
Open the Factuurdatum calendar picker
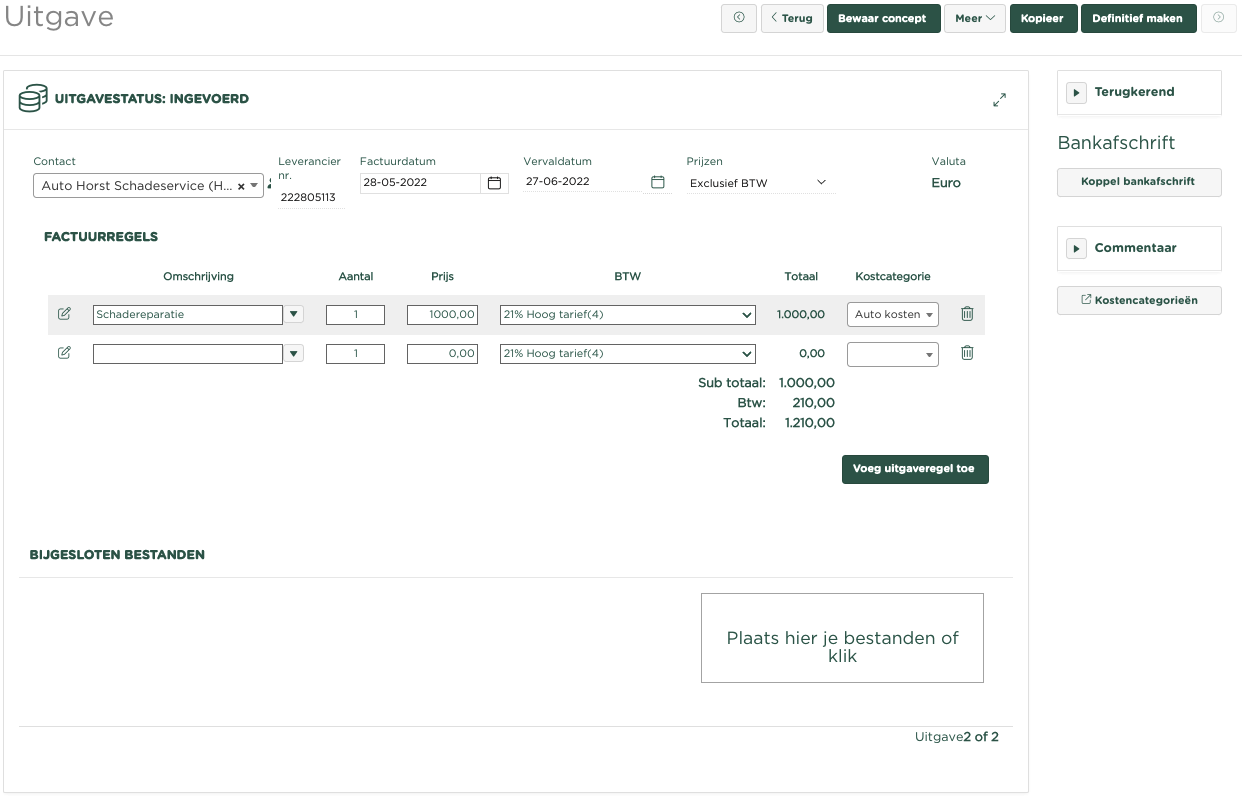pyautogui.click(x=494, y=183)
